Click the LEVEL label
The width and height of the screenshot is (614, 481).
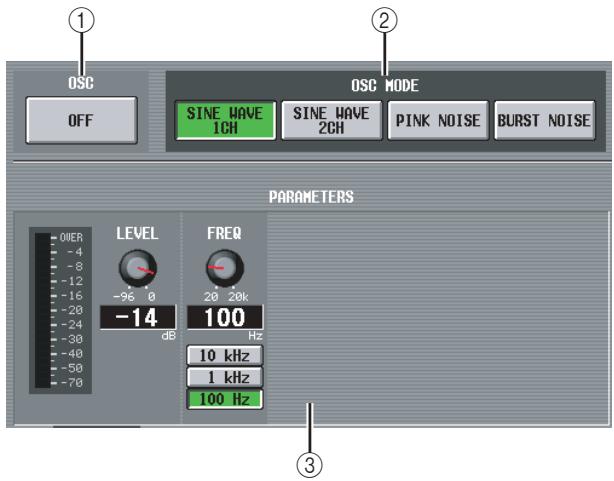[x=137, y=233]
